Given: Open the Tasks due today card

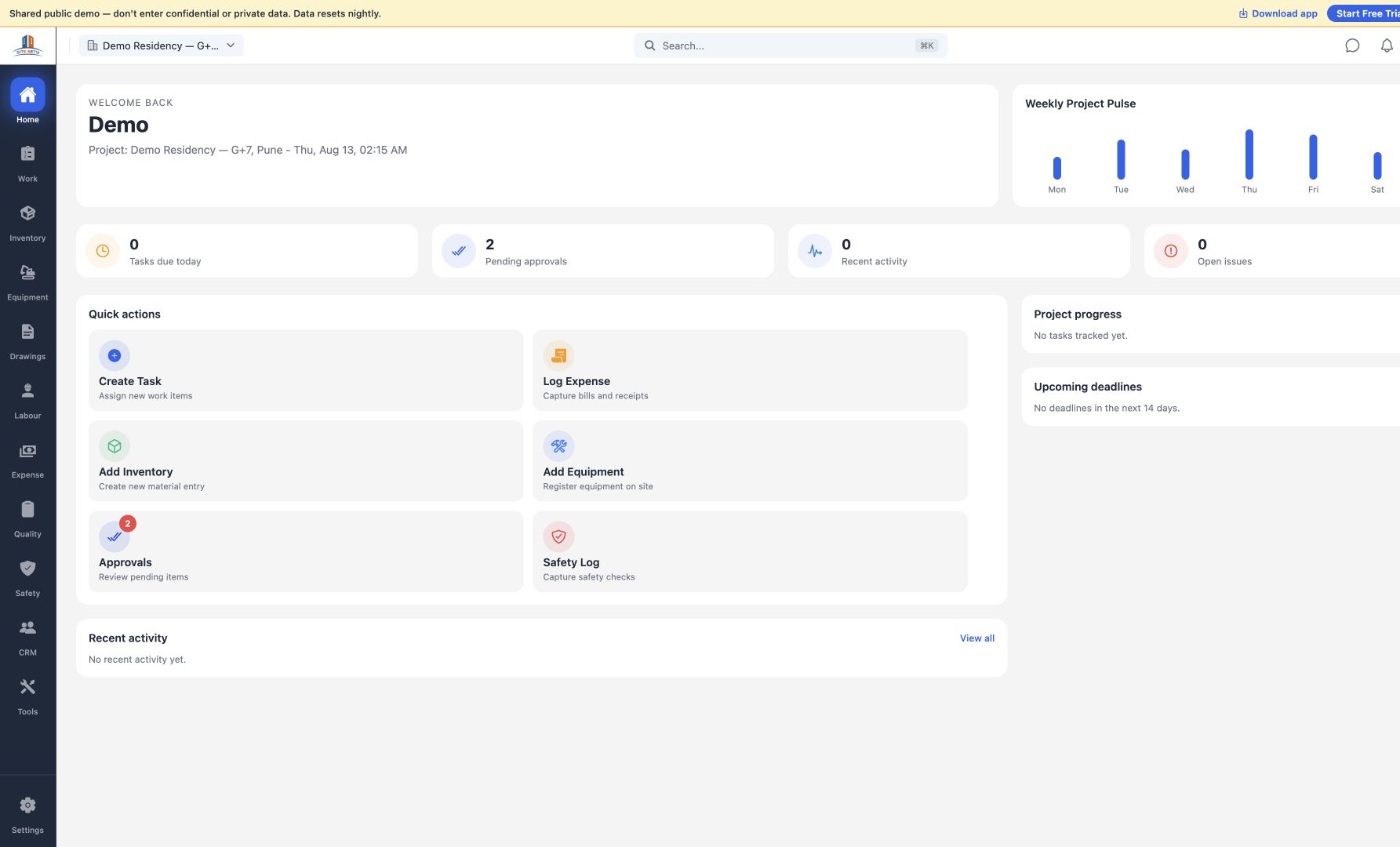Looking at the screenshot, I should [247, 251].
